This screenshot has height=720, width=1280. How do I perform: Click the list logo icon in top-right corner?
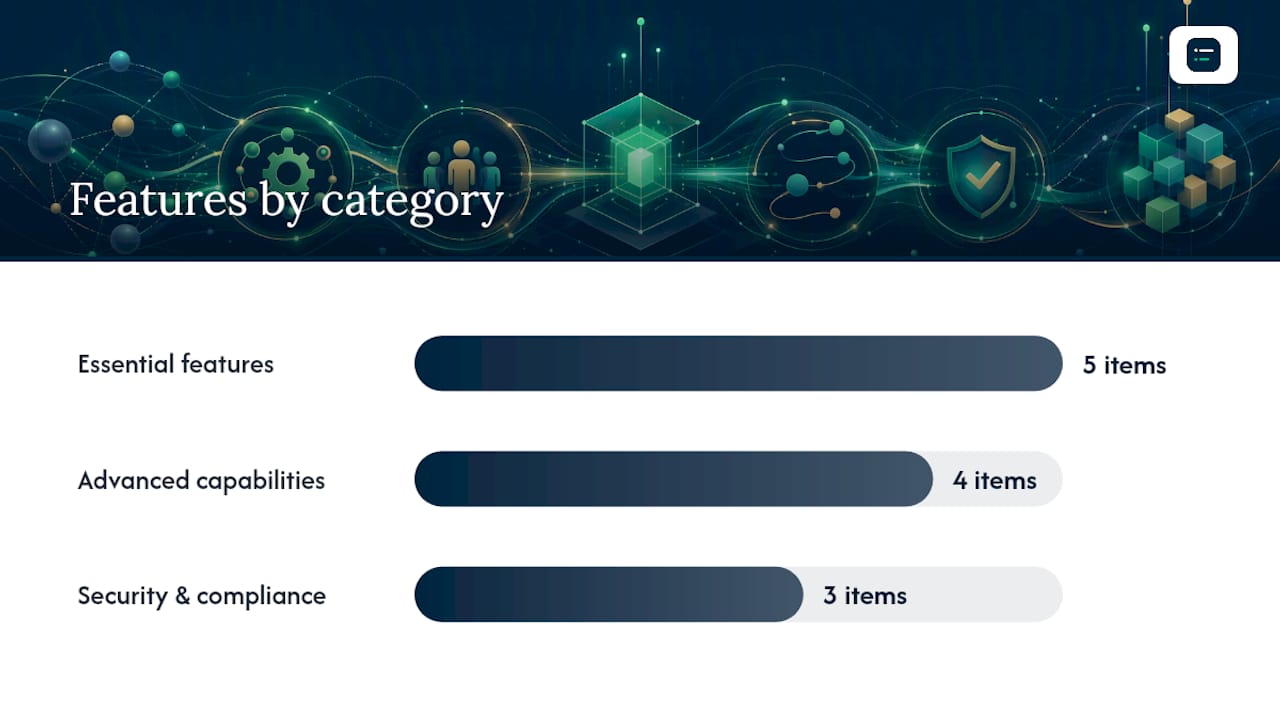[x=1203, y=55]
